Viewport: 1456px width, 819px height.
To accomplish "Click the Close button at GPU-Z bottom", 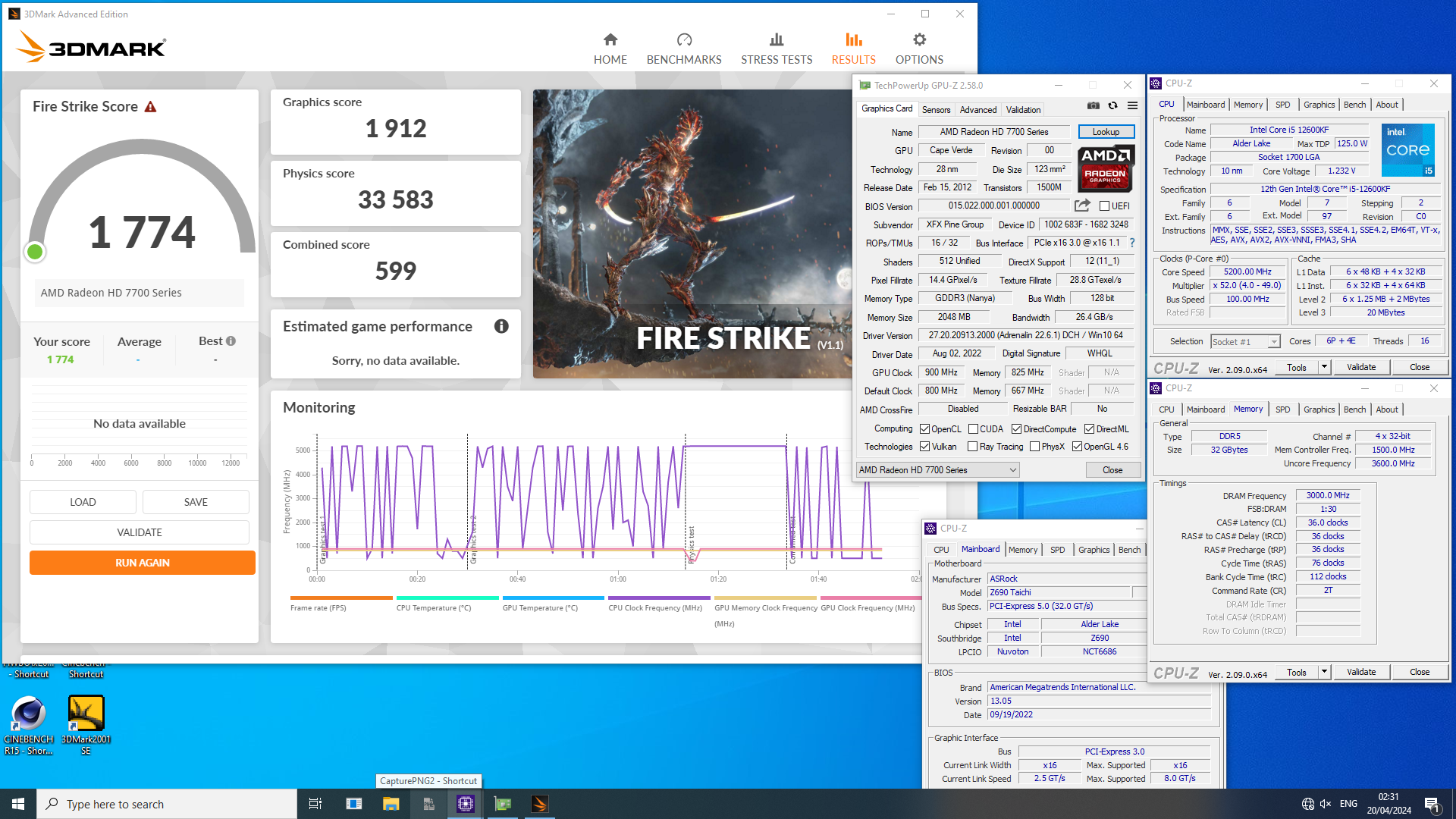I will pyautogui.click(x=1112, y=470).
